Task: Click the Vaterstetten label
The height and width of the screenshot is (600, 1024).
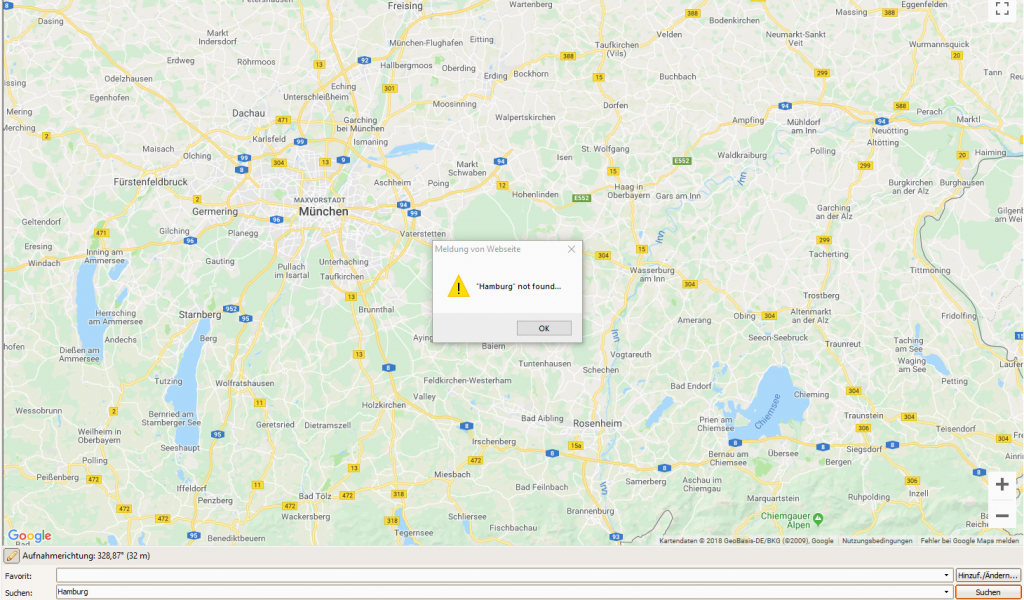Action: [423, 233]
